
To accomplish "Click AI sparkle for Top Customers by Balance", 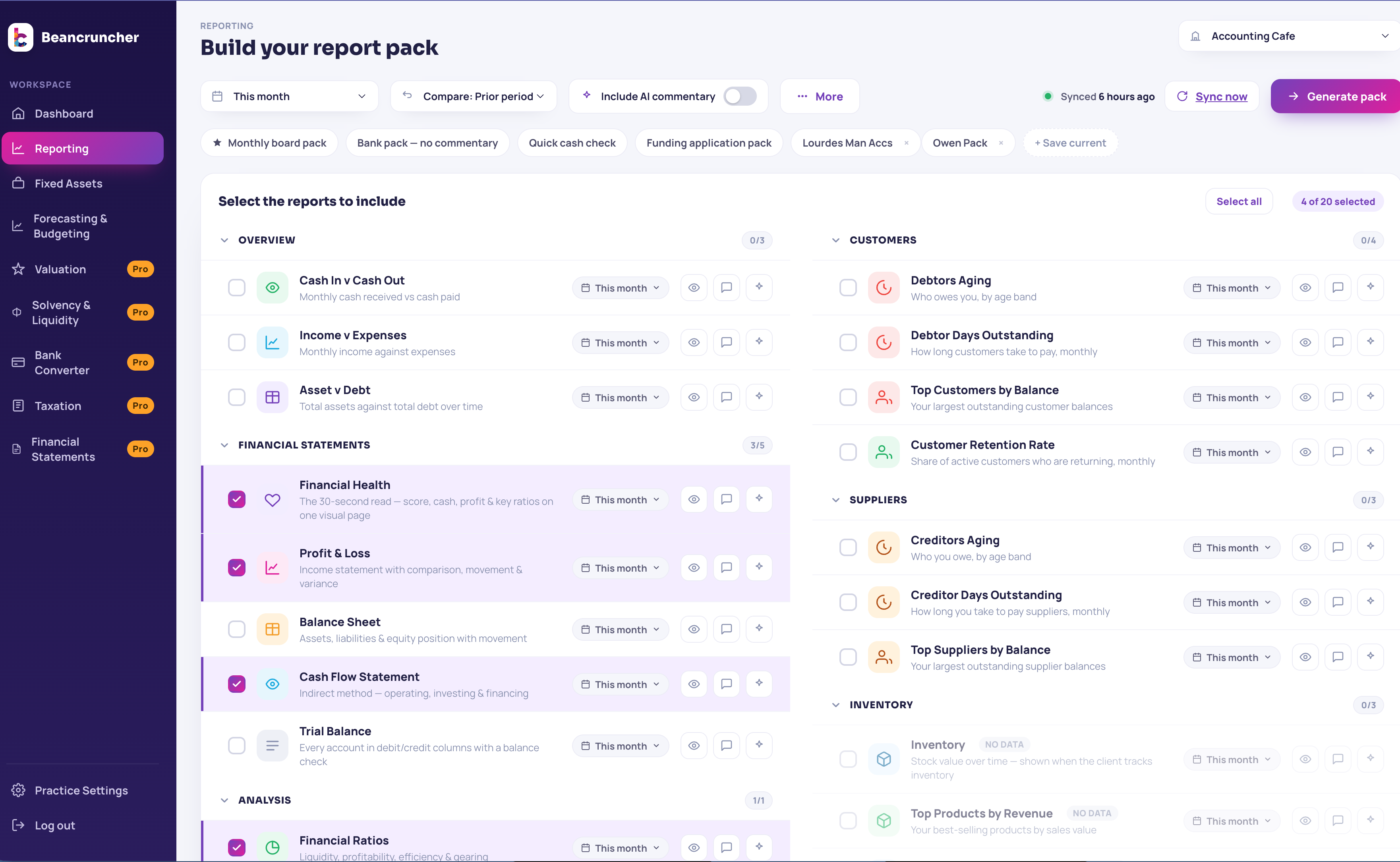I will tap(1371, 397).
